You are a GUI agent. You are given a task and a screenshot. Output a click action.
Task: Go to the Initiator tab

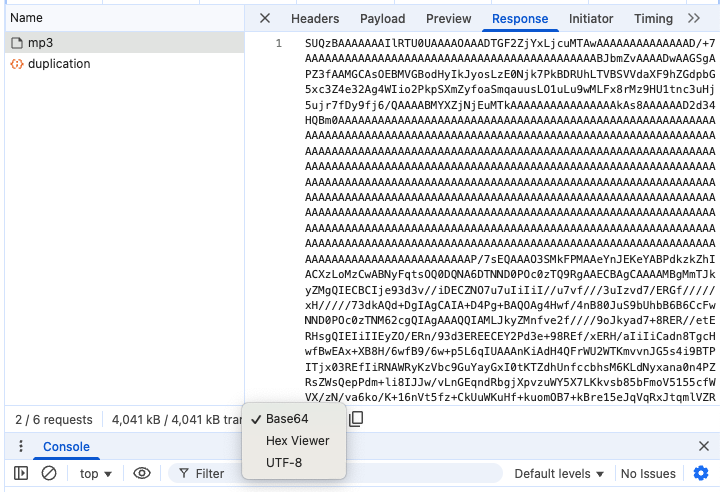pyautogui.click(x=591, y=18)
